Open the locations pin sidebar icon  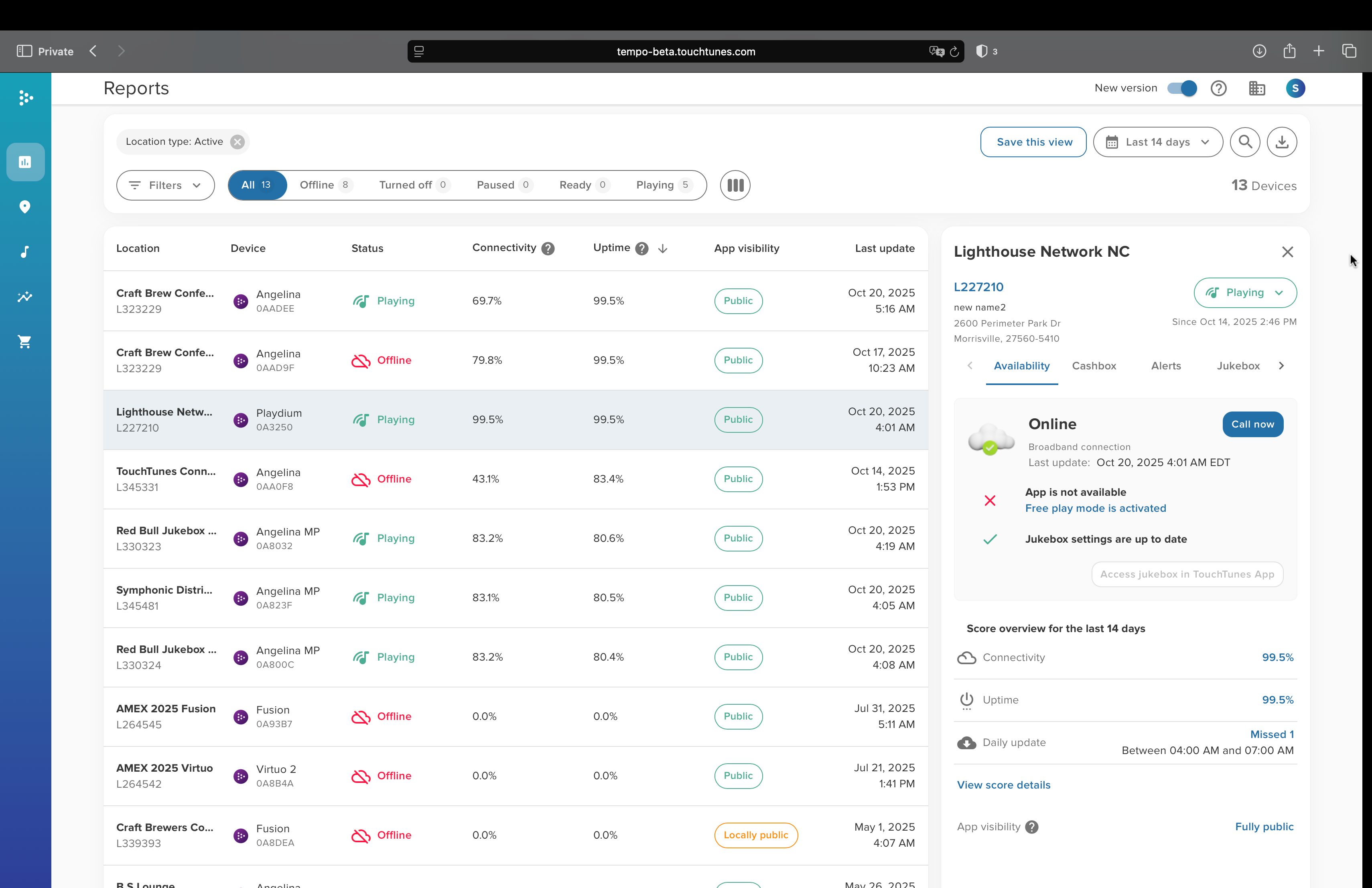point(25,207)
